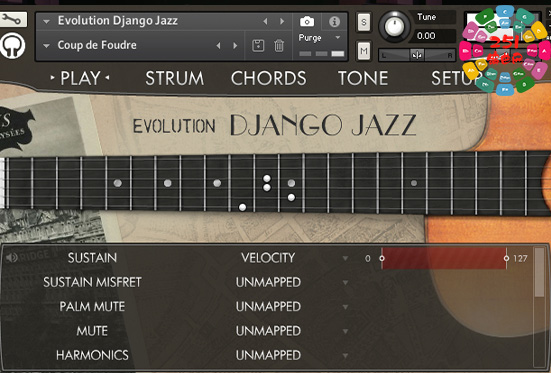The width and height of the screenshot is (551, 373).
Task: Mute the instrument with M button
Action: click(x=364, y=51)
